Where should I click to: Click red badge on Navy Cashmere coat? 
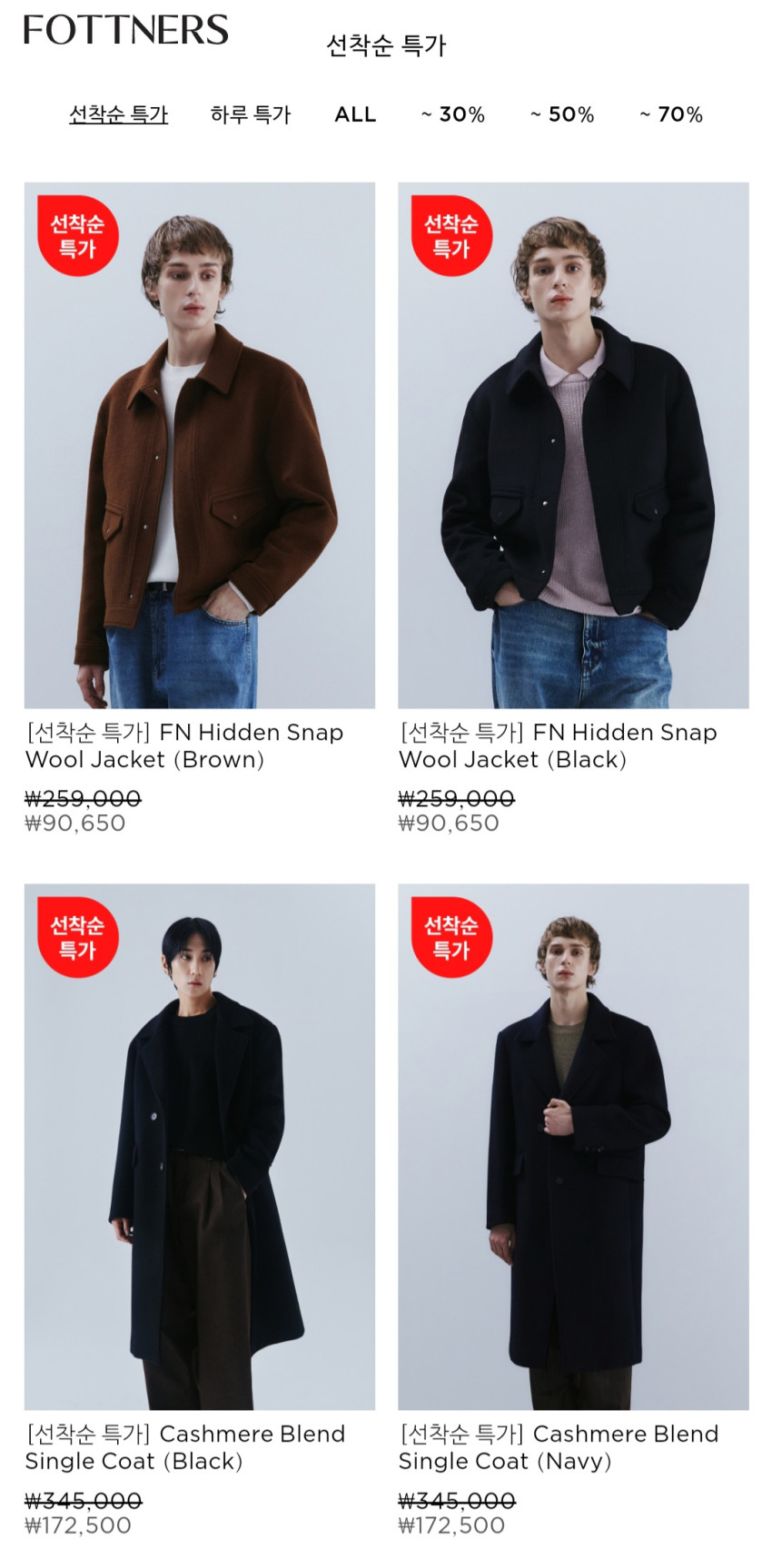point(451,937)
